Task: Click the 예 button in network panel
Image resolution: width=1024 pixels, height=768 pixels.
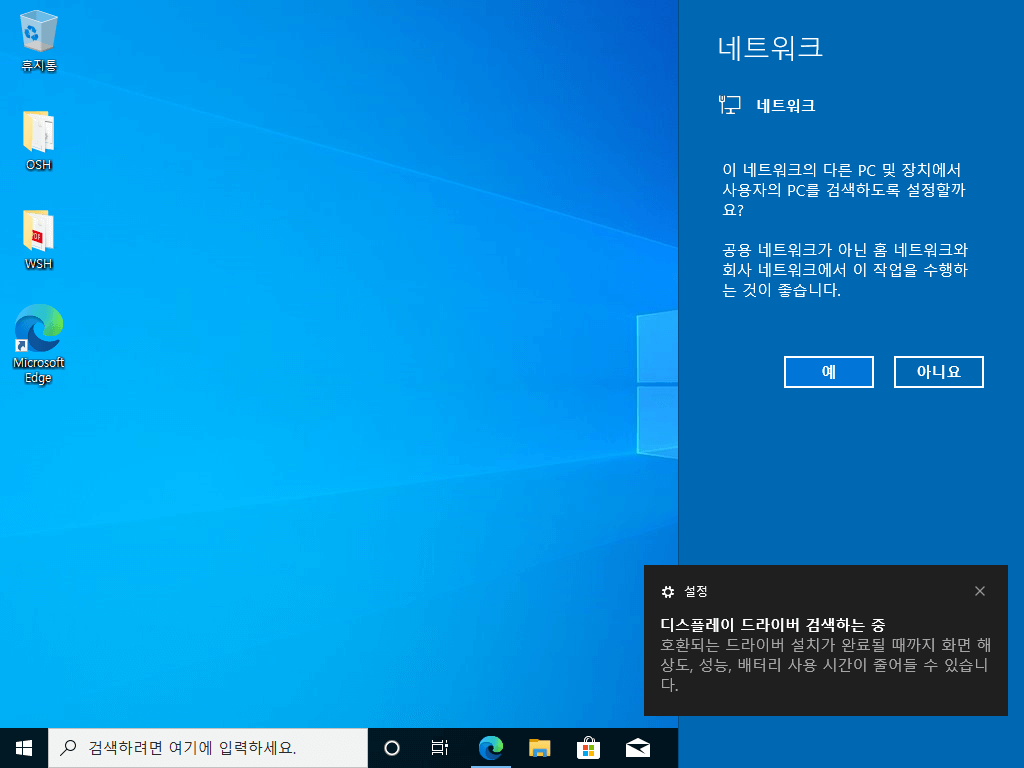Action: [829, 372]
